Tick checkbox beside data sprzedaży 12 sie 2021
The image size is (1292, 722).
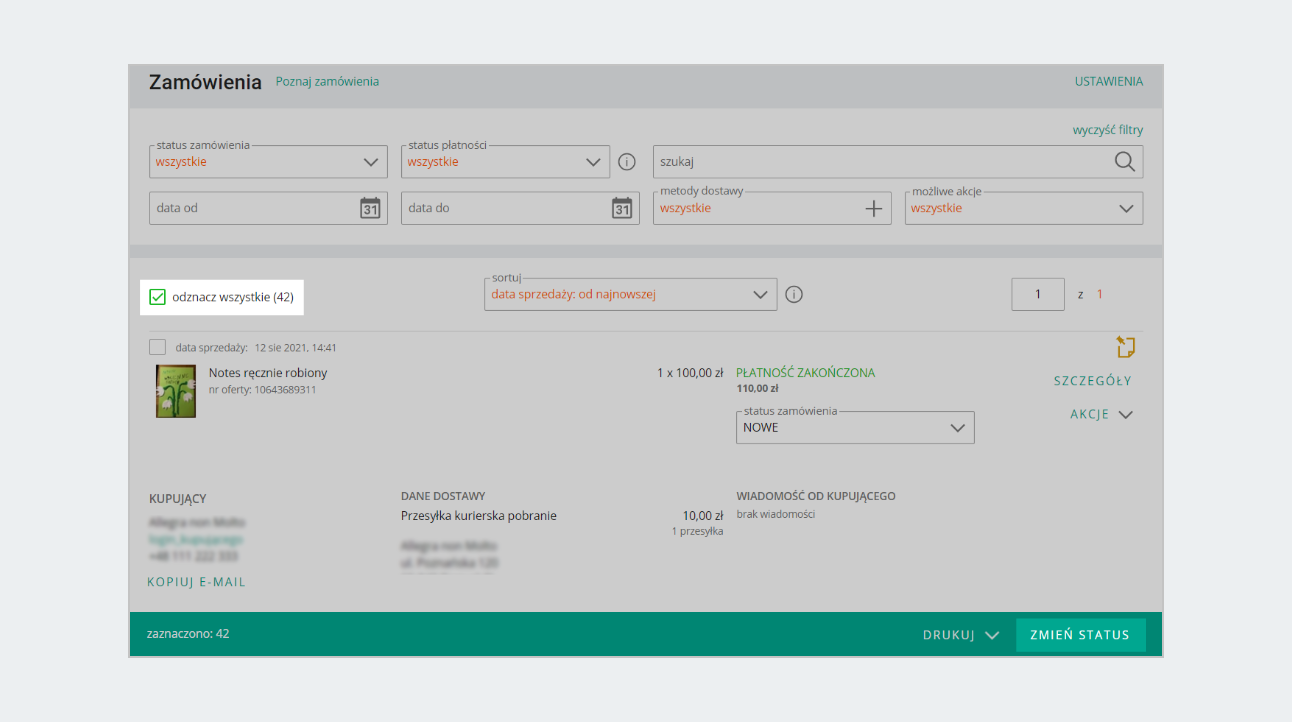point(157,347)
